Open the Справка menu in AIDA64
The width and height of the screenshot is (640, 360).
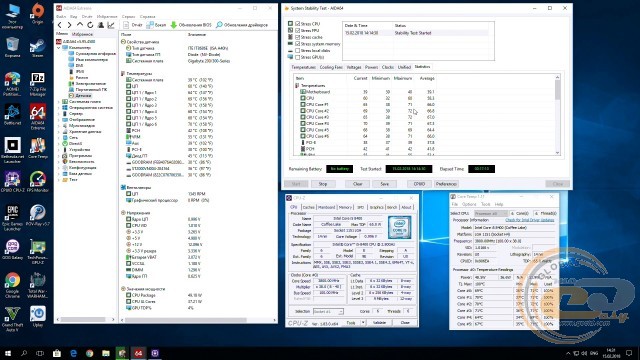pos(147,17)
